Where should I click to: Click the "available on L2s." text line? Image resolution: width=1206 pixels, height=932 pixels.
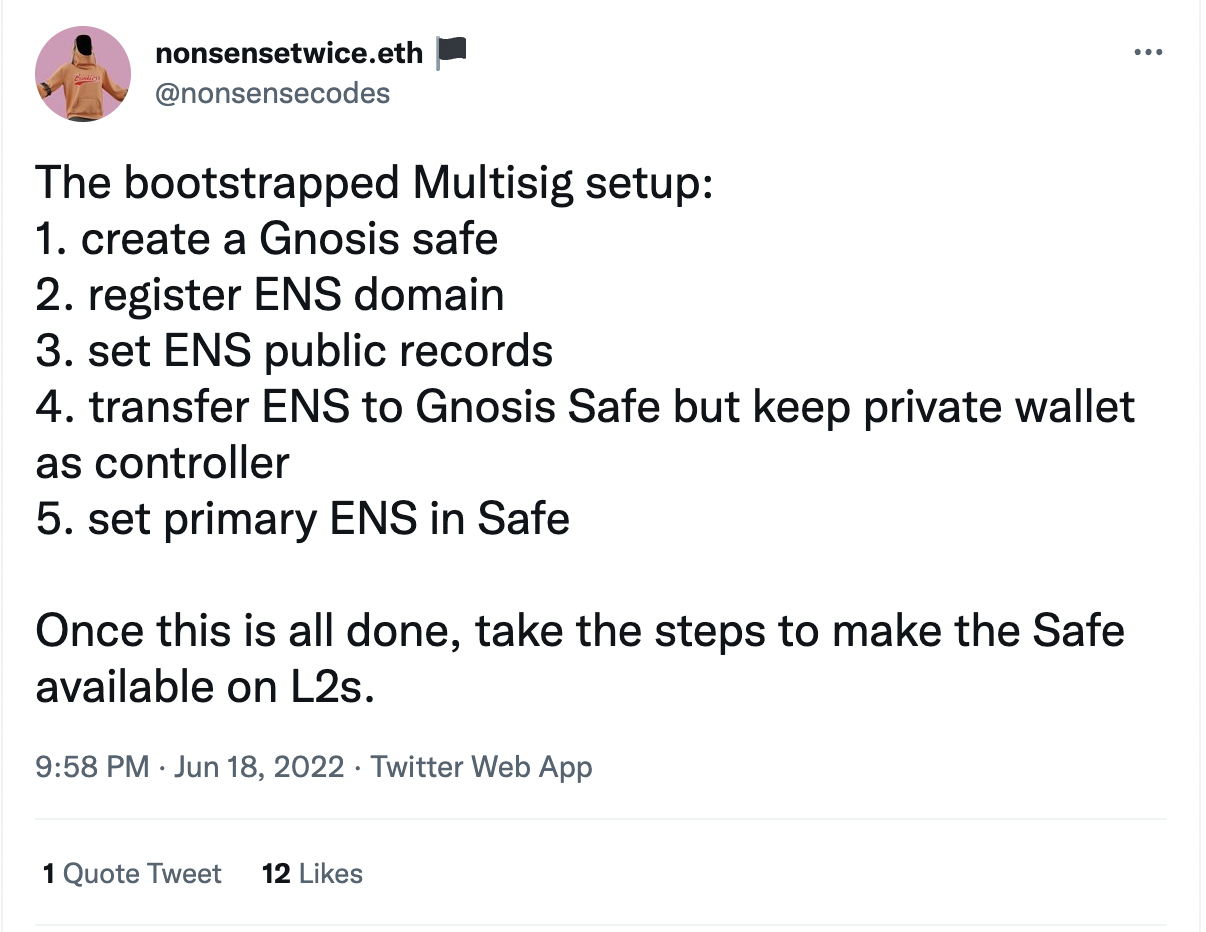point(205,687)
